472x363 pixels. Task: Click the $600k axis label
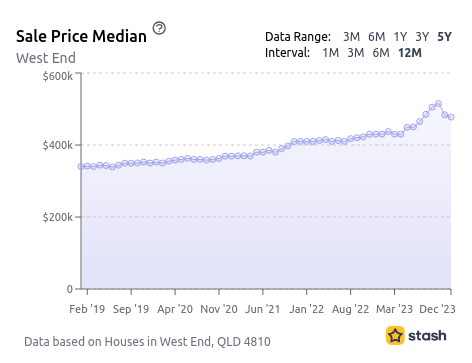click(x=57, y=76)
